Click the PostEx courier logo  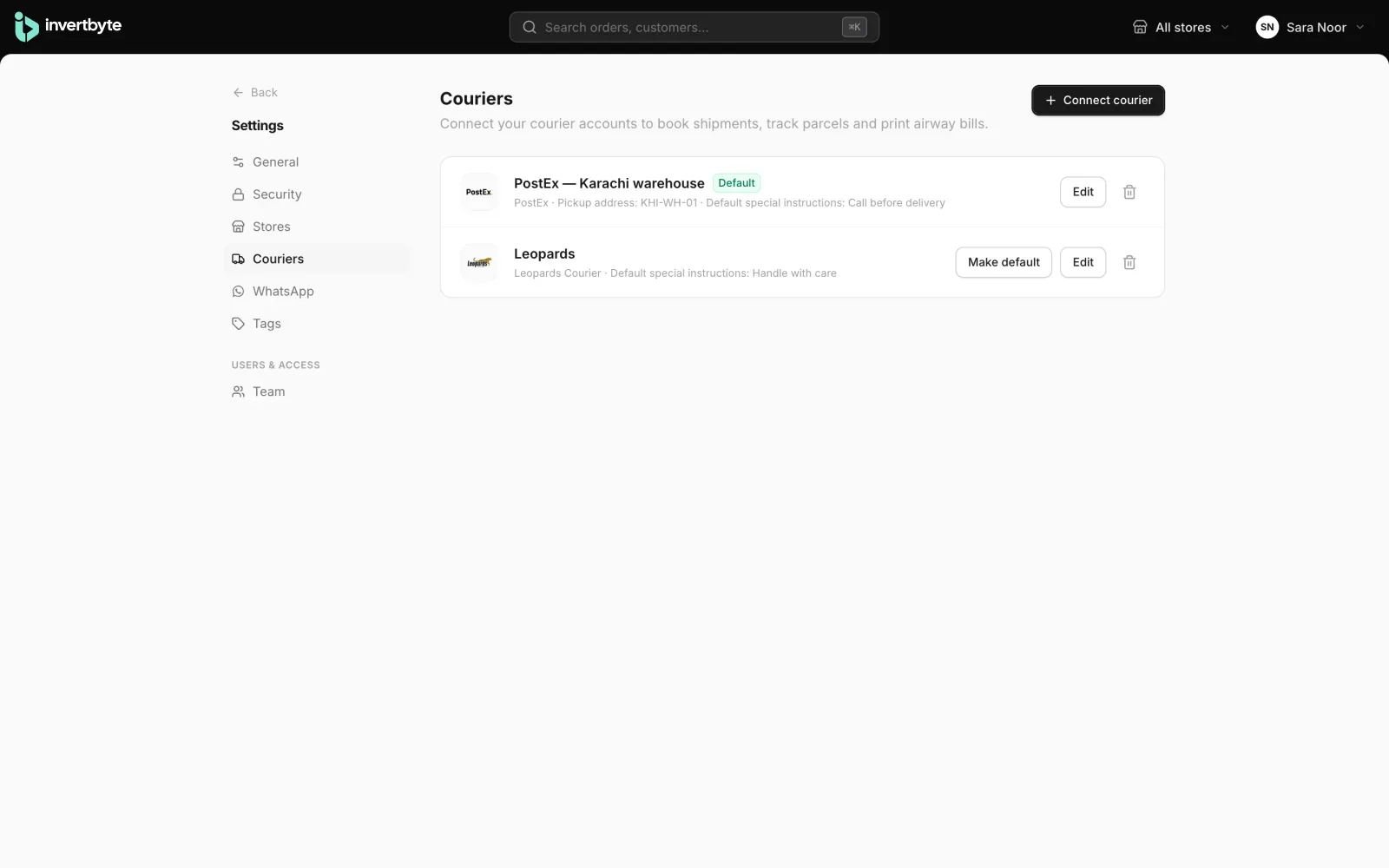478,192
